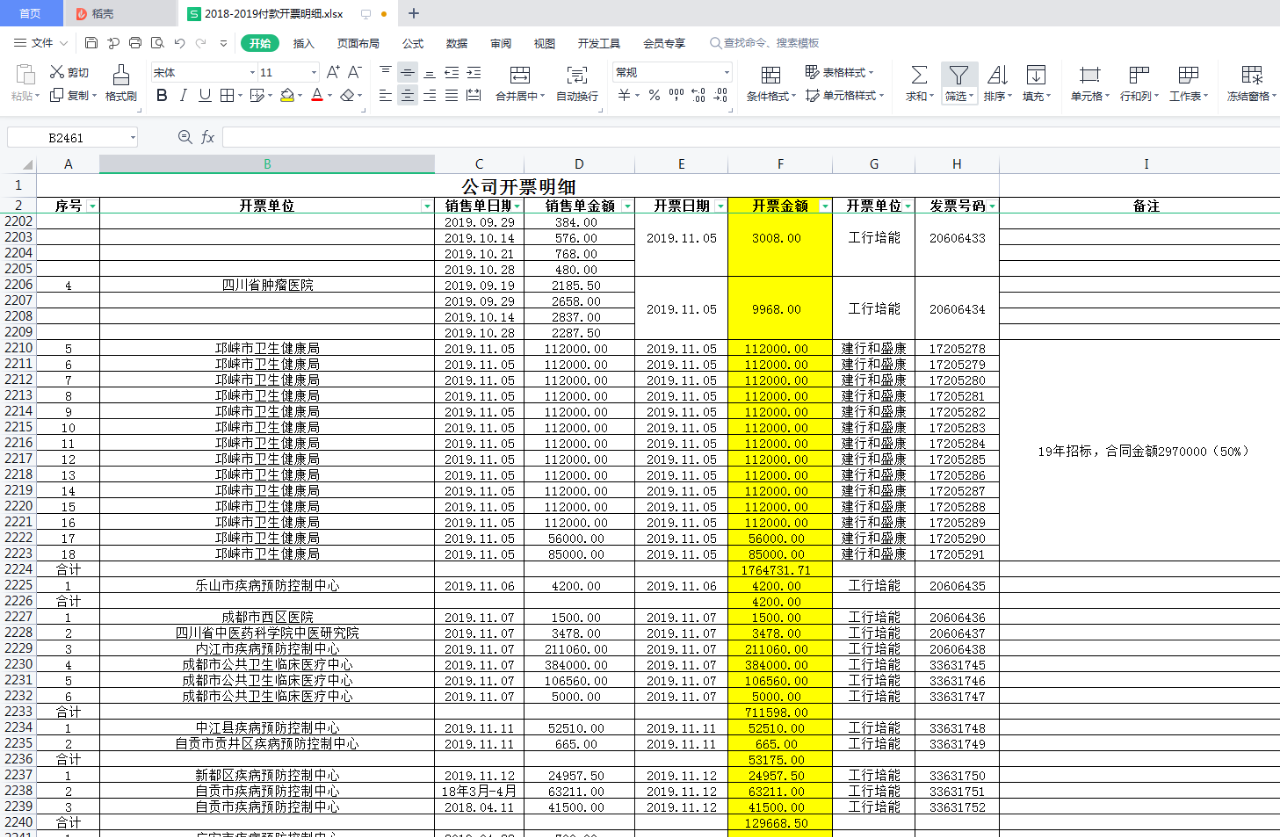This screenshot has height=837, width=1280.
Task: Click the Freeze Panes (冻结窗格) icon
Action: 1251,76
